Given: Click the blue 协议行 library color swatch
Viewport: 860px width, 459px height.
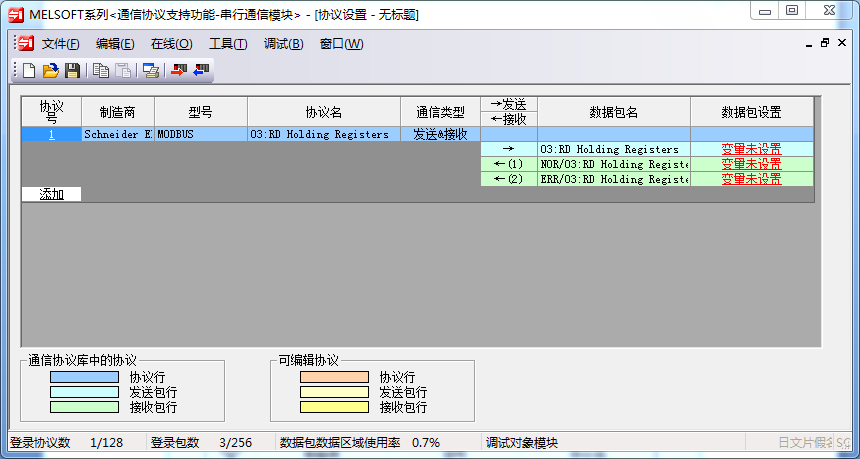Looking at the screenshot, I should pyautogui.click(x=85, y=377).
